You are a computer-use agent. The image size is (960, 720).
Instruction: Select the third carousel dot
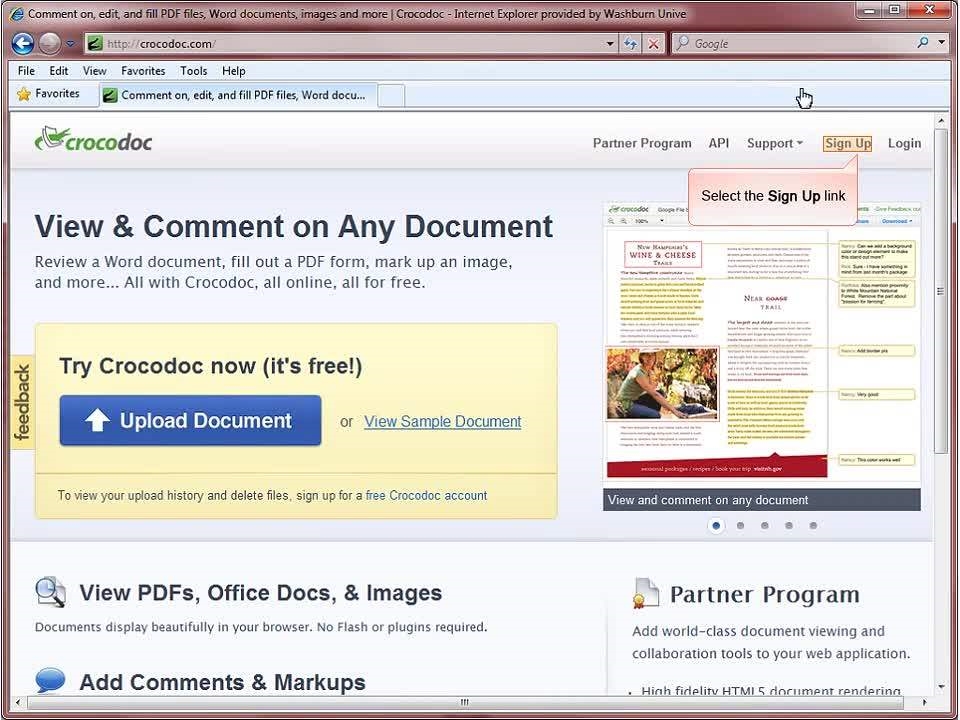click(765, 525)
